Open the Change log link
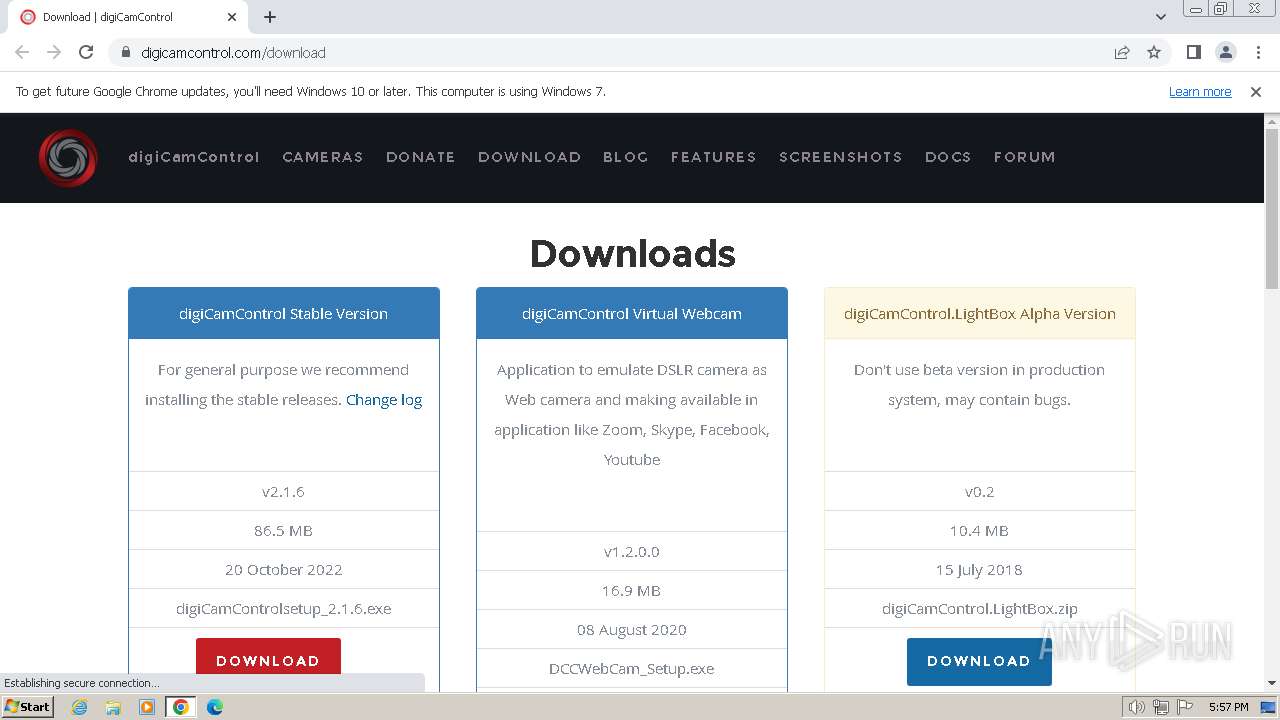The image size is (1280, 720). pos(384,399)
